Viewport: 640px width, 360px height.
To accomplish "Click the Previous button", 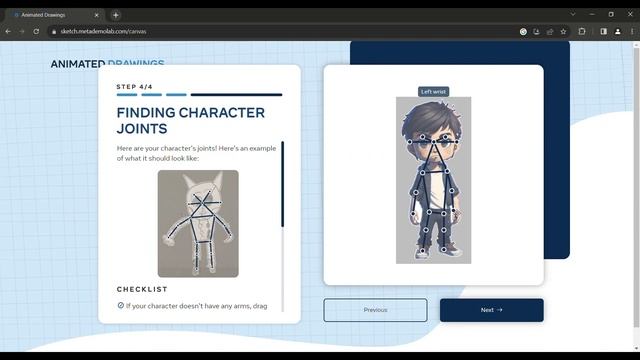I will click(x=376, y=310).
